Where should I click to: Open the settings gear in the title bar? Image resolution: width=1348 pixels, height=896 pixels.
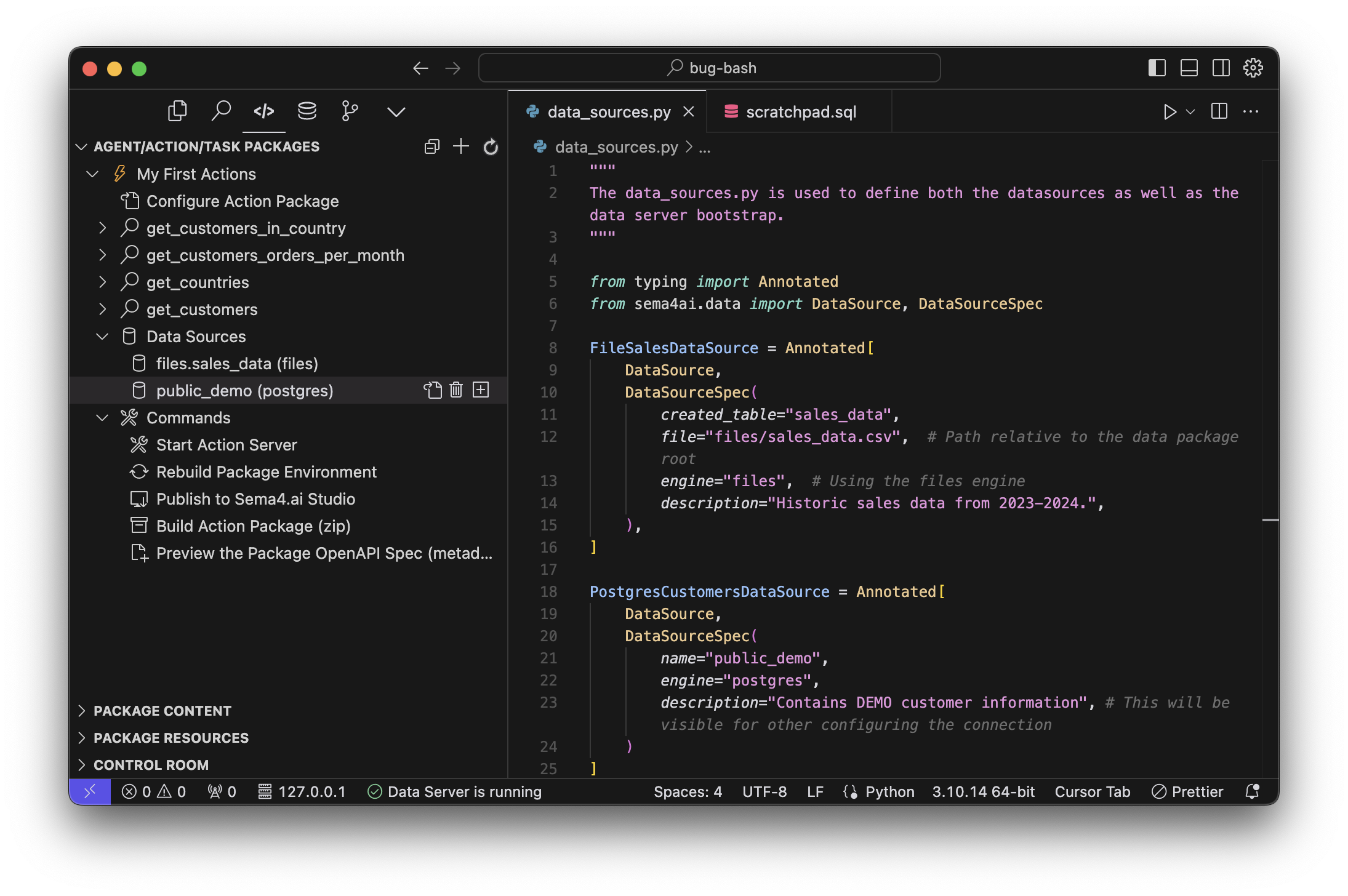[x=1253, y=68]
